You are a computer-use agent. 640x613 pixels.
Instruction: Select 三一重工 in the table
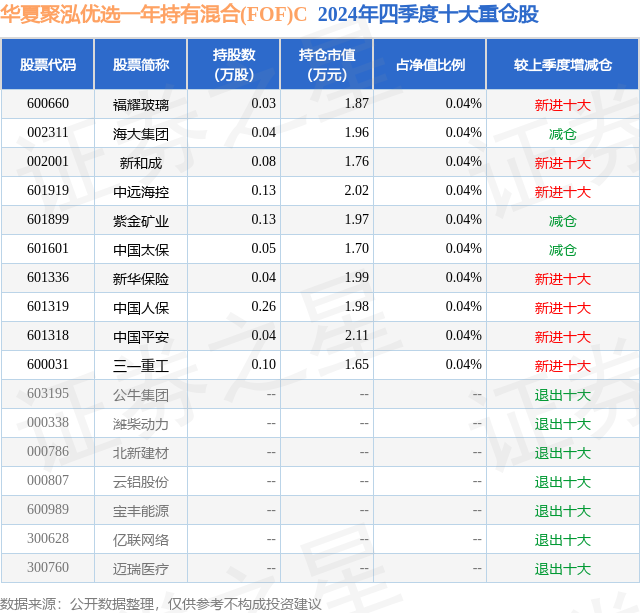[x=141, y=366]
